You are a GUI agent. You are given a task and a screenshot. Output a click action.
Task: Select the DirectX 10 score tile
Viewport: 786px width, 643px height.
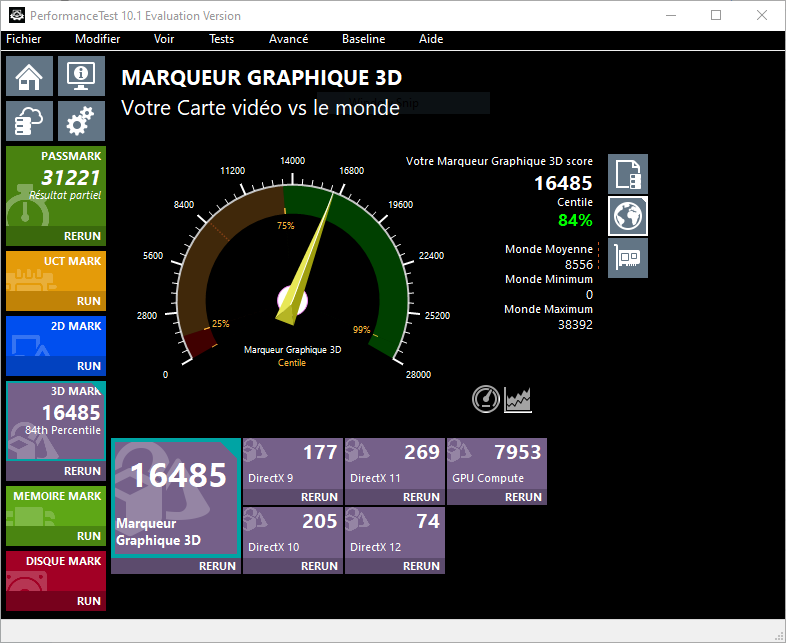click(x=293, y=533)
